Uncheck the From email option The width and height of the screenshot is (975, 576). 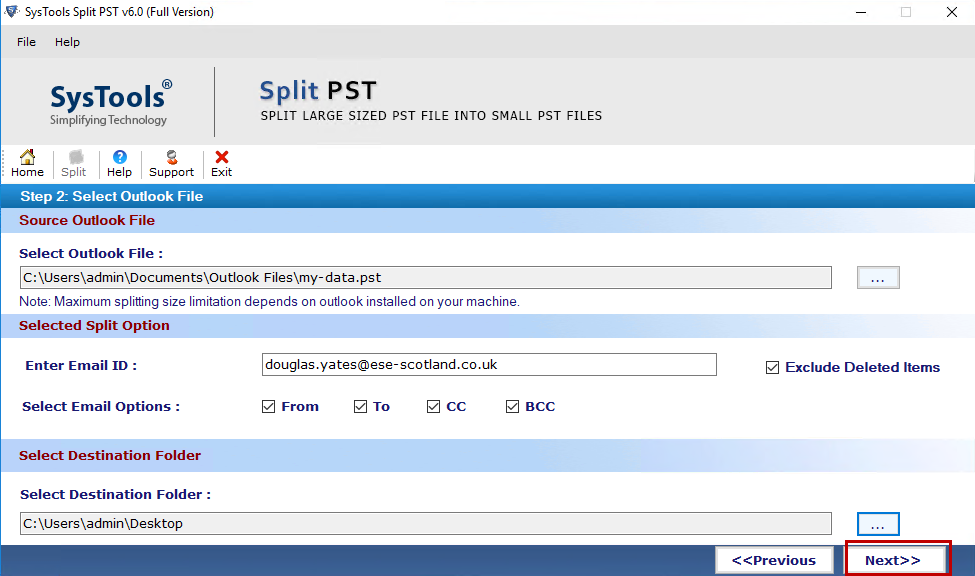click(x=269, y=407)
